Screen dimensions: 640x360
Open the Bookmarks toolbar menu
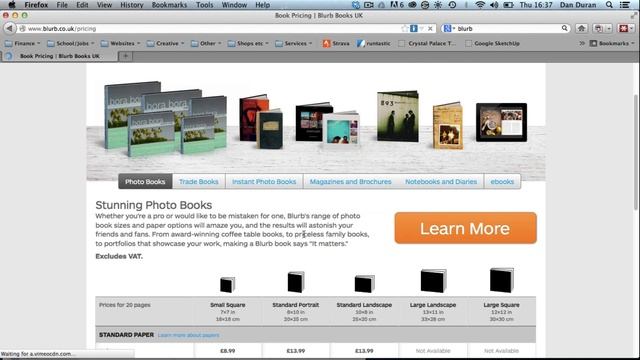[x=612, y=43]
